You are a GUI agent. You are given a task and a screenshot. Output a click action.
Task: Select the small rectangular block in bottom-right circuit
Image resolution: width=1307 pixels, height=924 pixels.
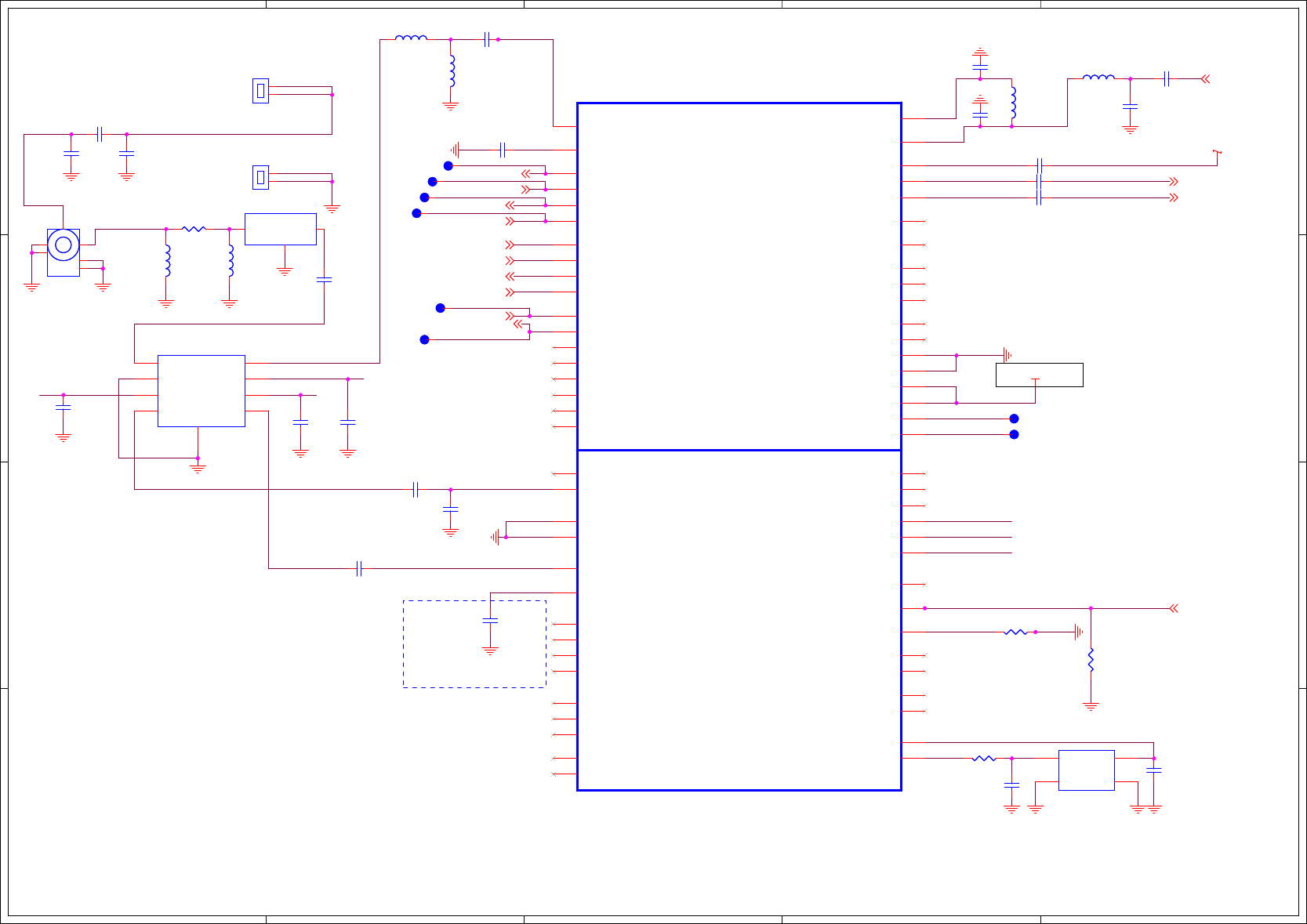click(x=1087, y=770)
